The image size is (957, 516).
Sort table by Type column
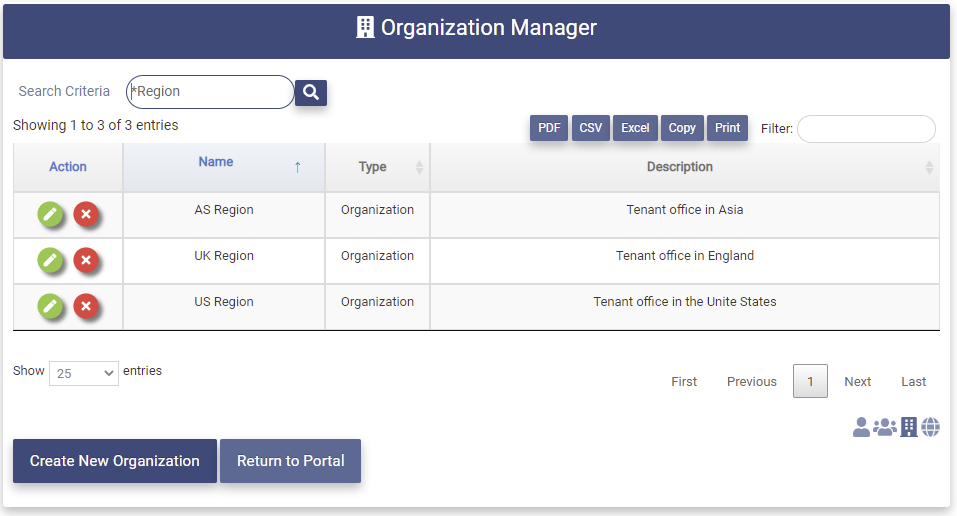point(377,167)
